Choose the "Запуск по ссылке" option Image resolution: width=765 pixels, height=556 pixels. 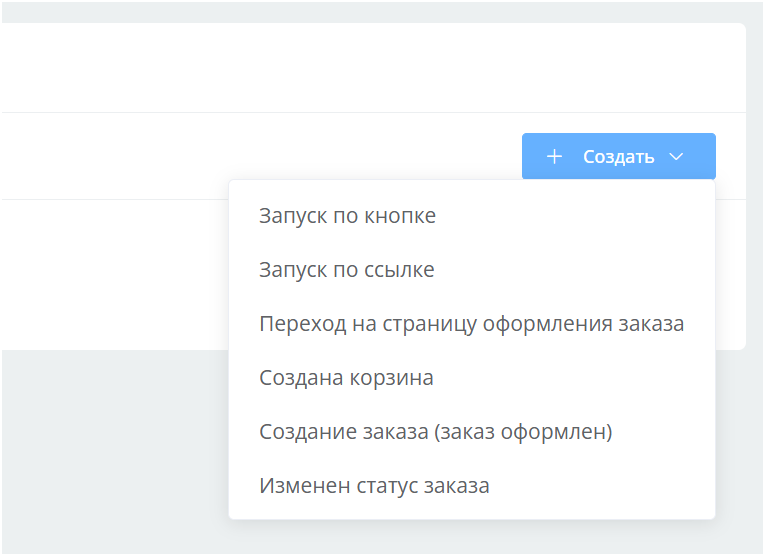pos(346,270)
